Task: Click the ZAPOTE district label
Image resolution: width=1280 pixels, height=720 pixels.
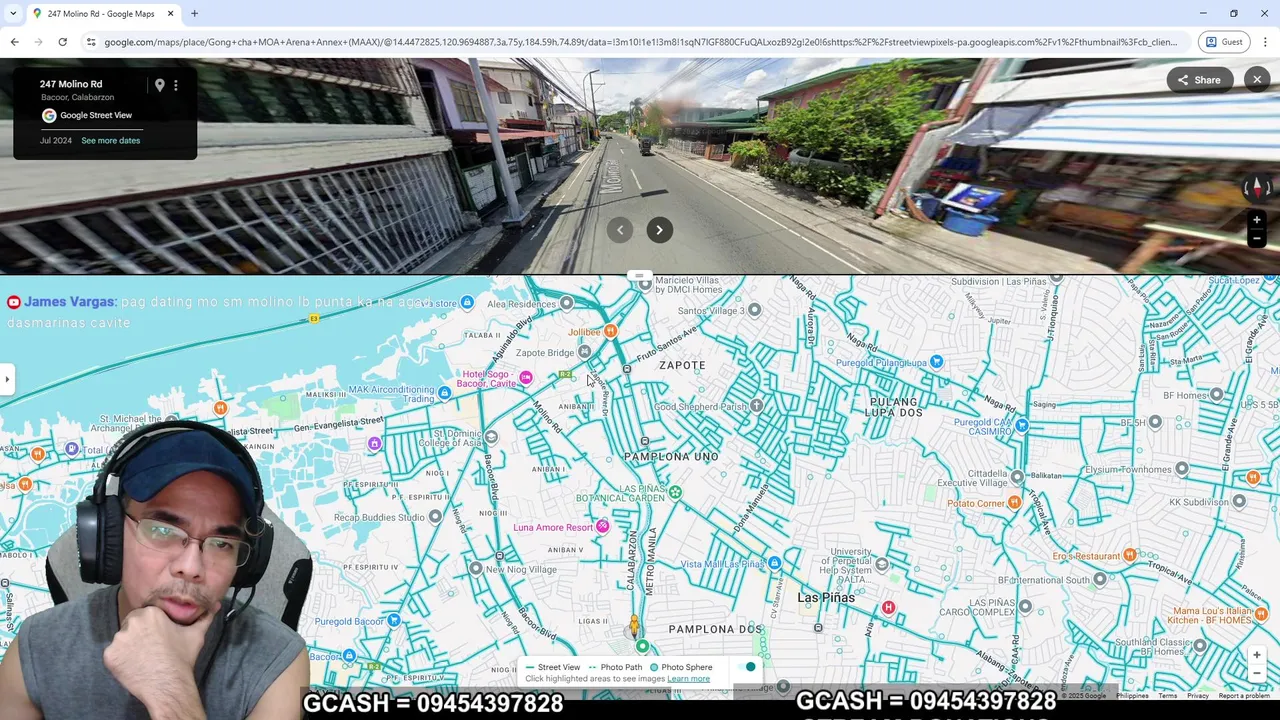Action: click(x=682, y=365)
